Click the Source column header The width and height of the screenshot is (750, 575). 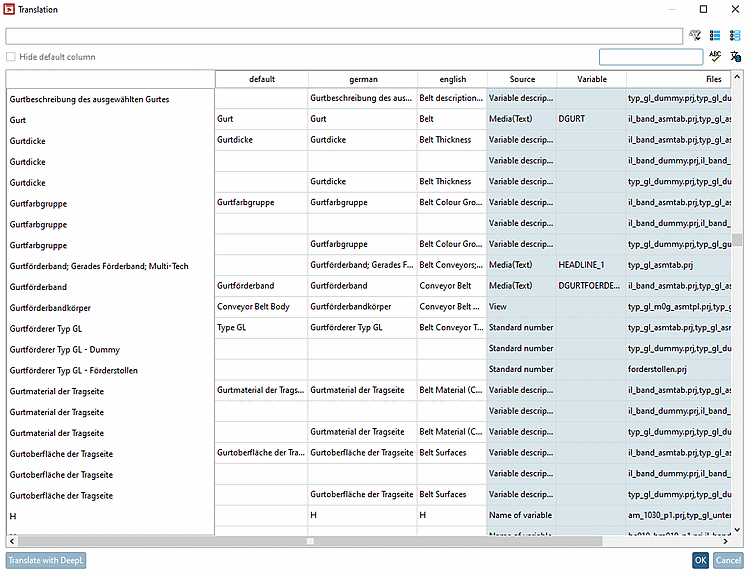(522, 79)
